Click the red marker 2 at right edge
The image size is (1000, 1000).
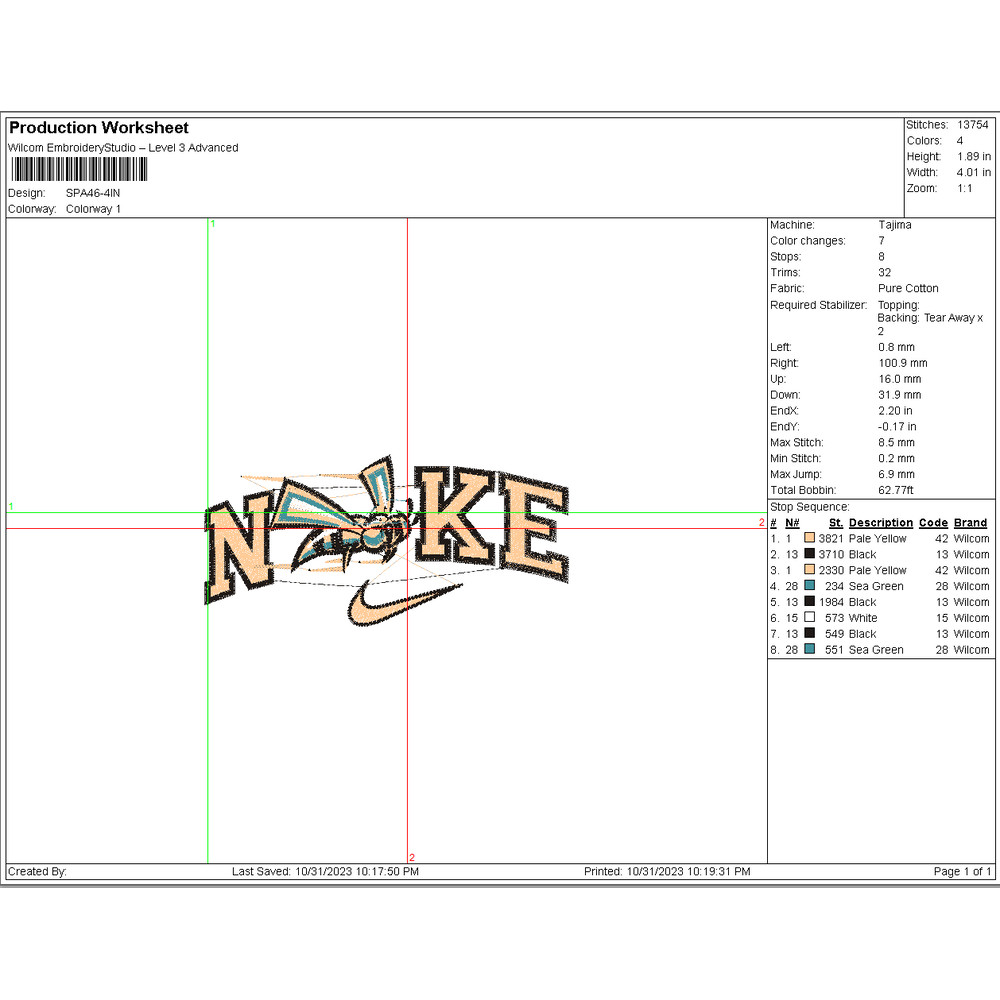[761, 522]
